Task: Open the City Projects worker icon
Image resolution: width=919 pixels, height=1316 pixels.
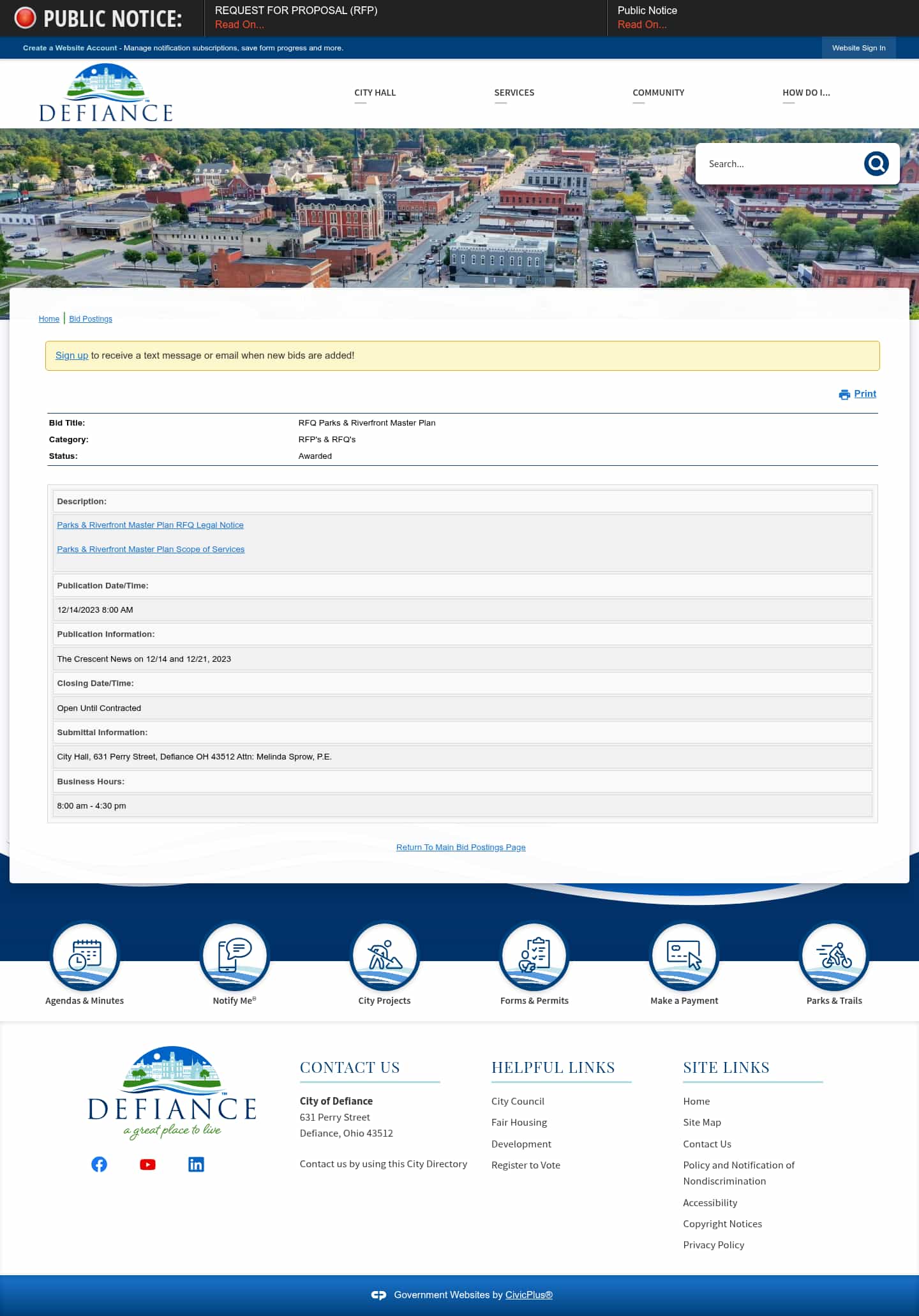Action: (385, 956)
